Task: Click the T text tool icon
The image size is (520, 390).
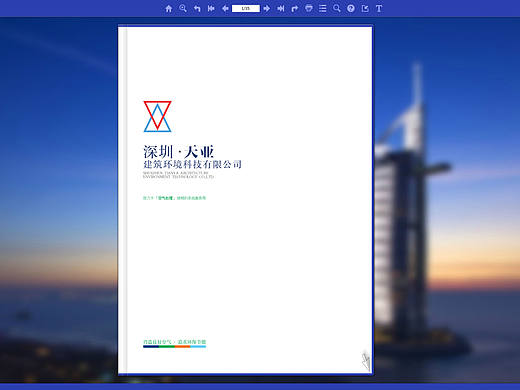Action: point(379,9)
